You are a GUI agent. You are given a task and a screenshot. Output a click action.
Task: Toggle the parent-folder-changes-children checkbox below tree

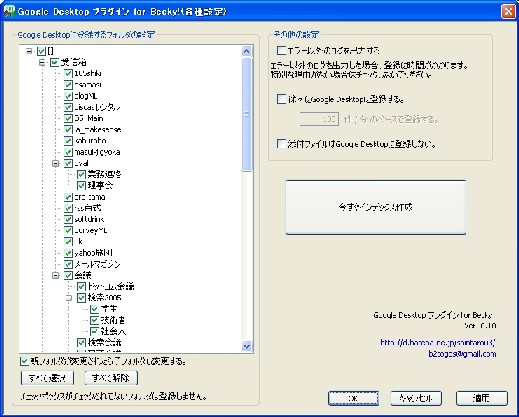24,361
